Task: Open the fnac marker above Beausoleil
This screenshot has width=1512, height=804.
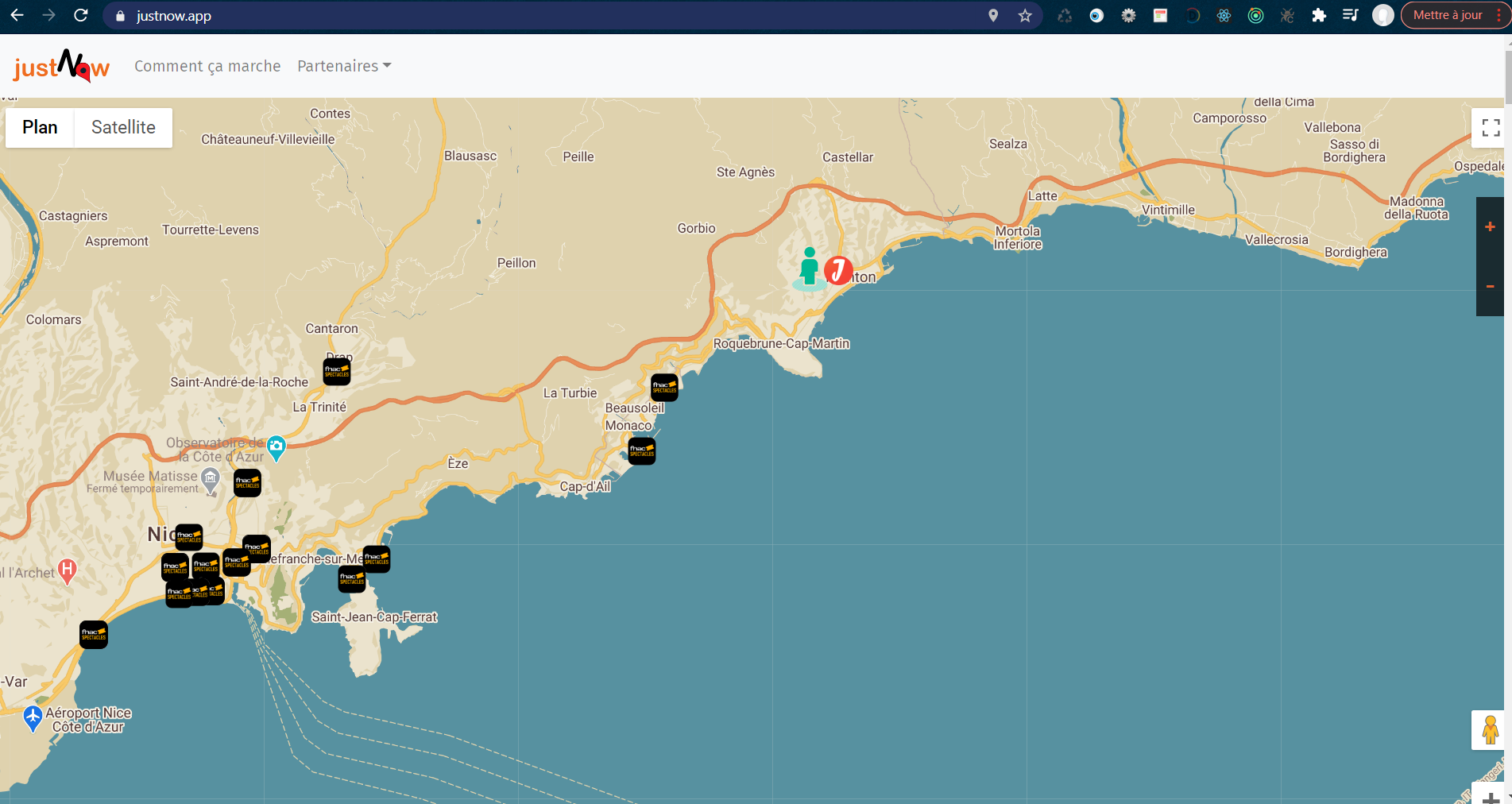Action: pyautogui.click(x=664, y=388)
